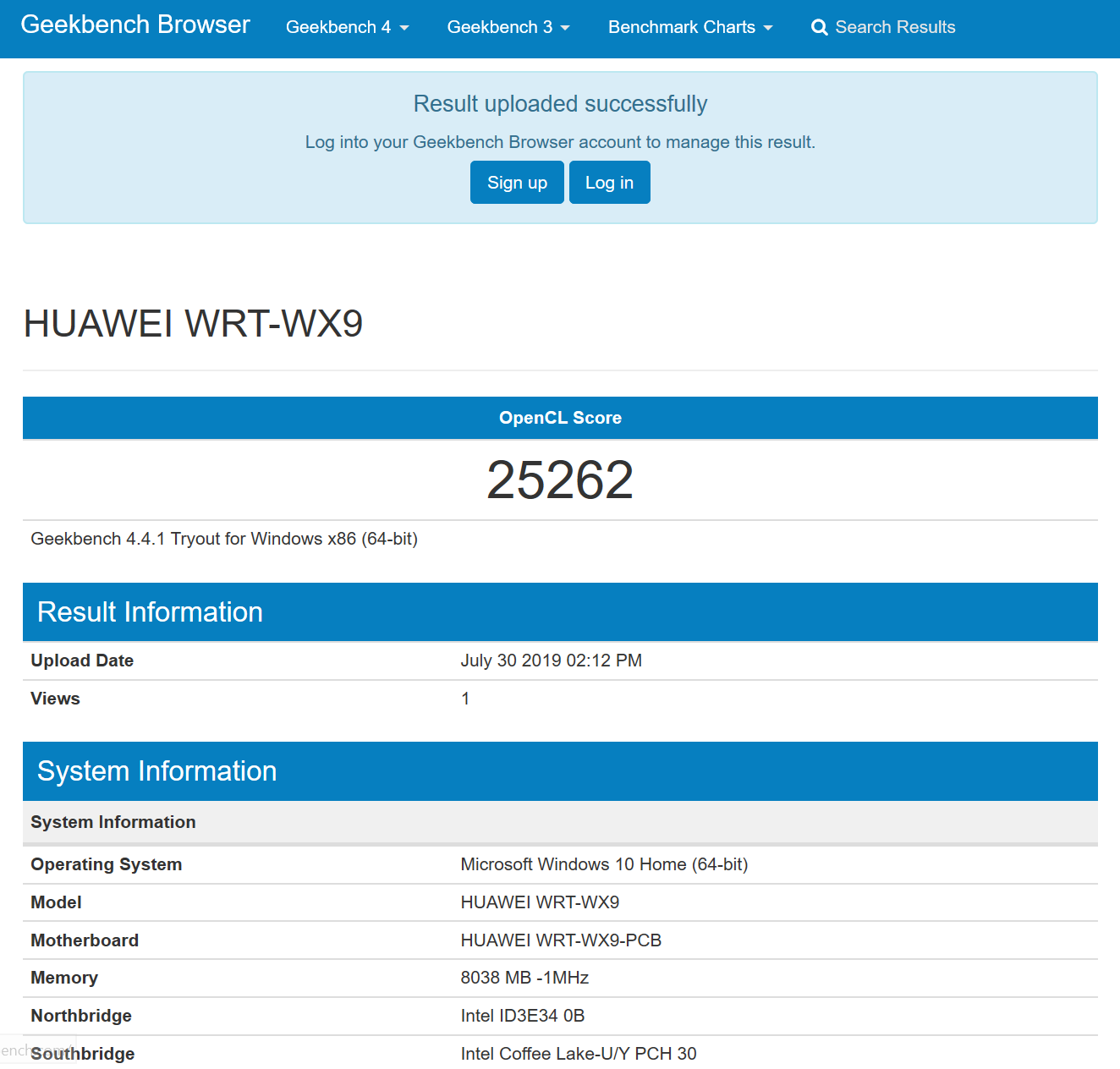Select the date July 30 2019 02:12 PM
Viewport: 1120px width, 1069px height.
pyautogui.click(x=551, y=661)
